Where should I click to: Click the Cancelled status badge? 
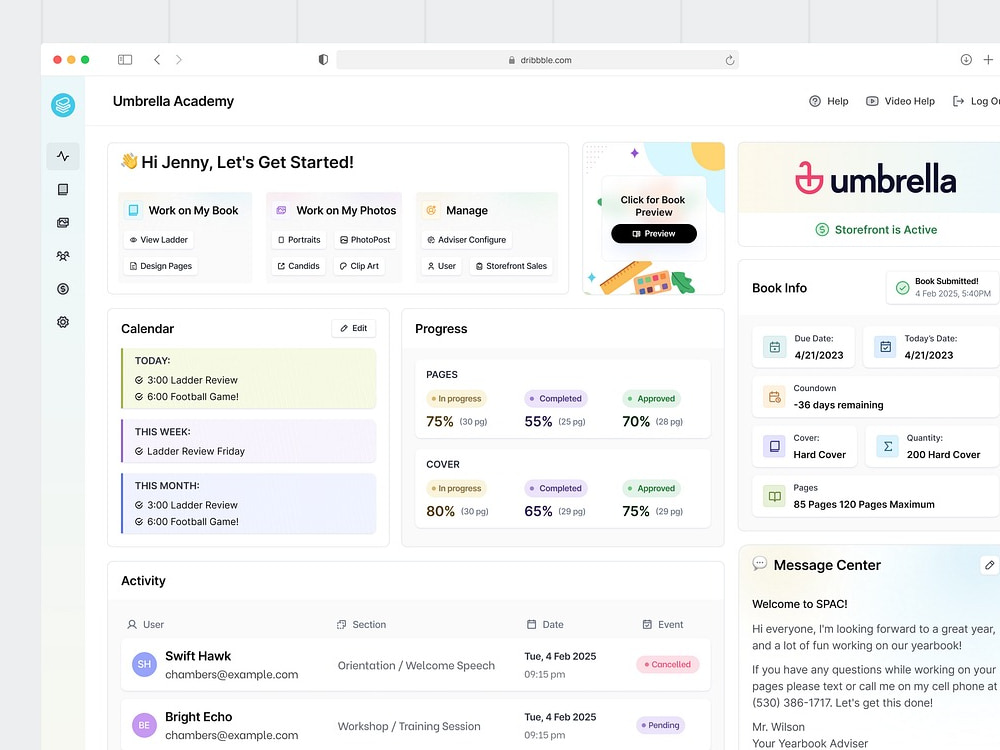(x=668, y=665)
